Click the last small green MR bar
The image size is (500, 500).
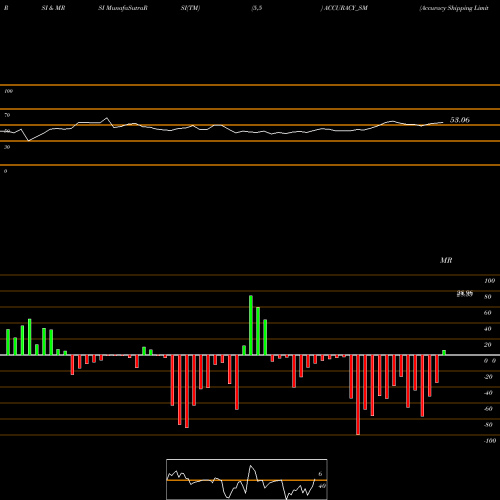click(444, 353)
